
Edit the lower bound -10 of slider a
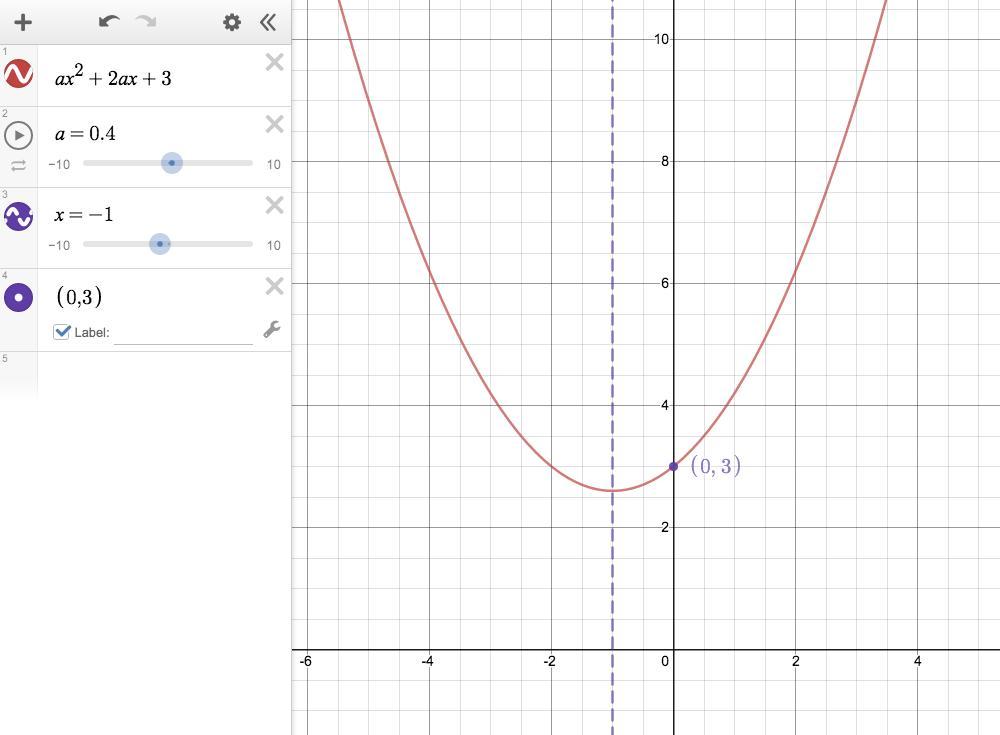pos(59,165)
